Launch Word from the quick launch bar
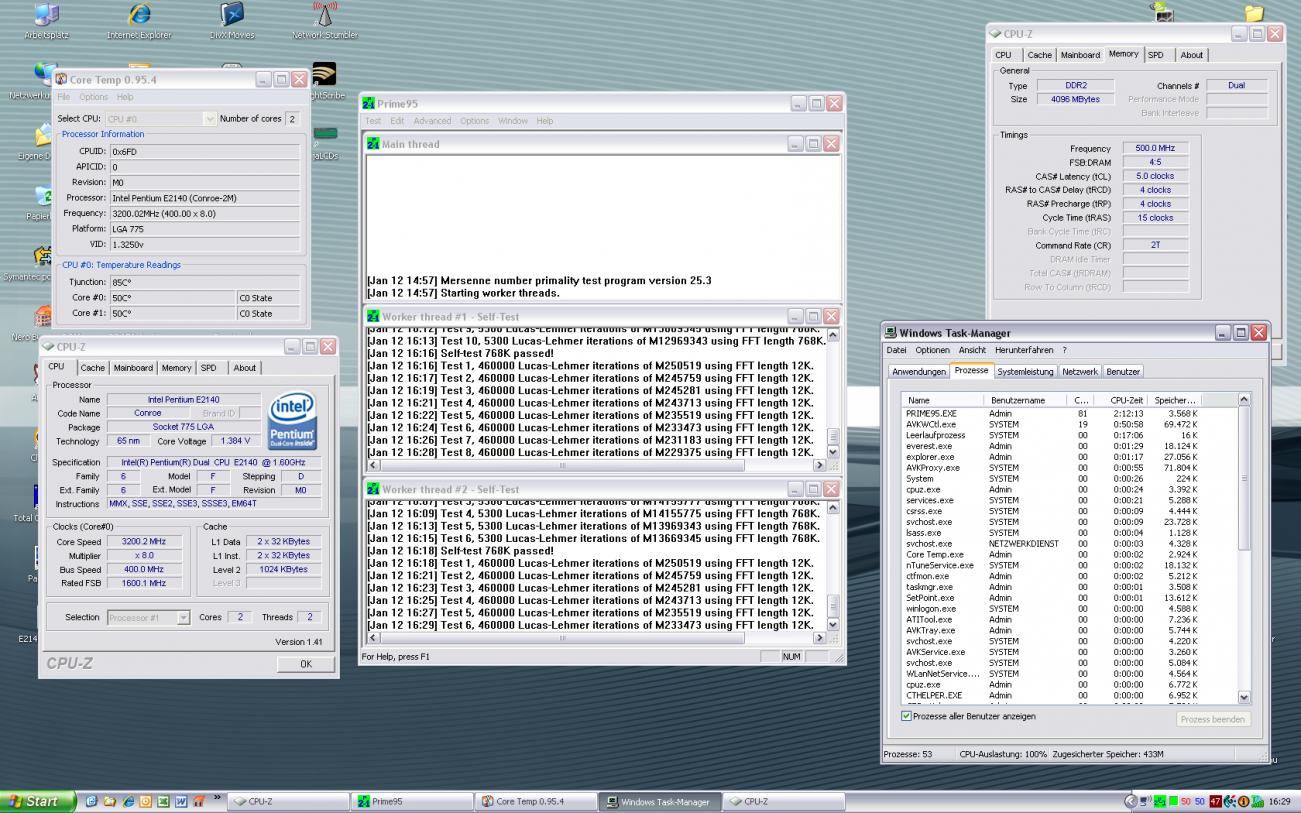The image size is (1301, 813). [x=181, y=801]
